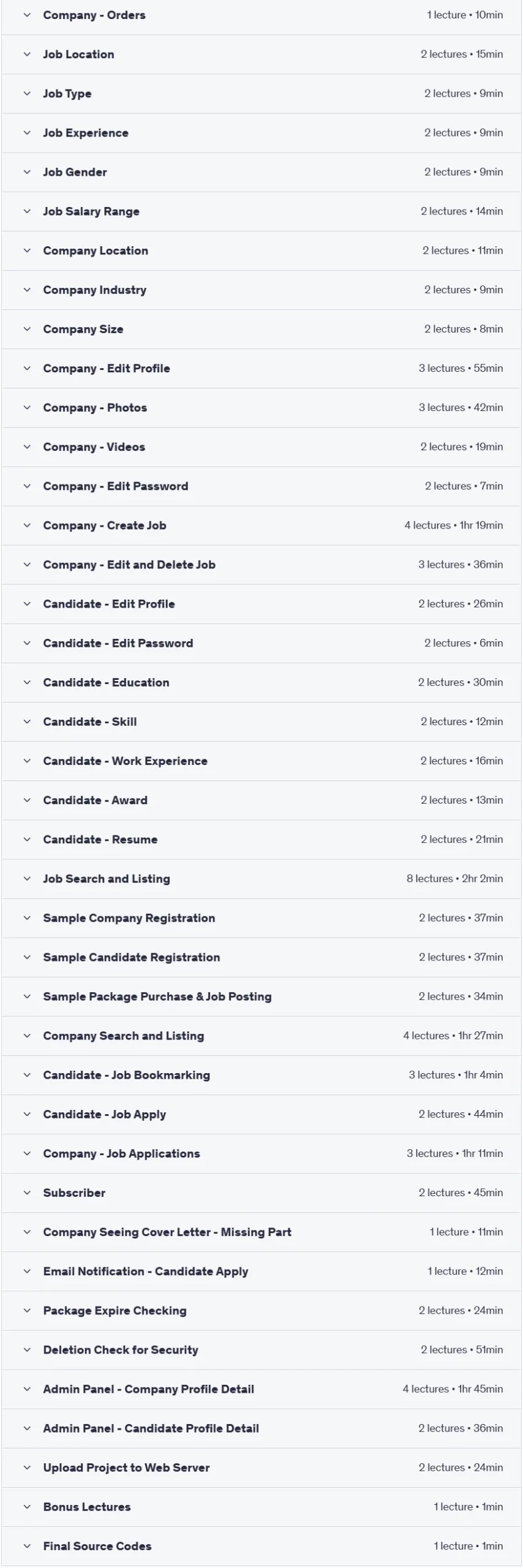Expand the Final Source Codes section
Screen dimensions: 523x1568
coord(261,1545)
